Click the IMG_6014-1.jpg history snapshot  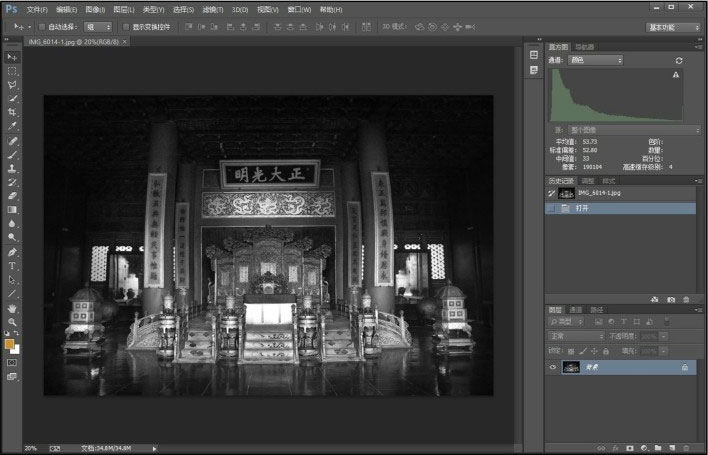coord(597,193)
